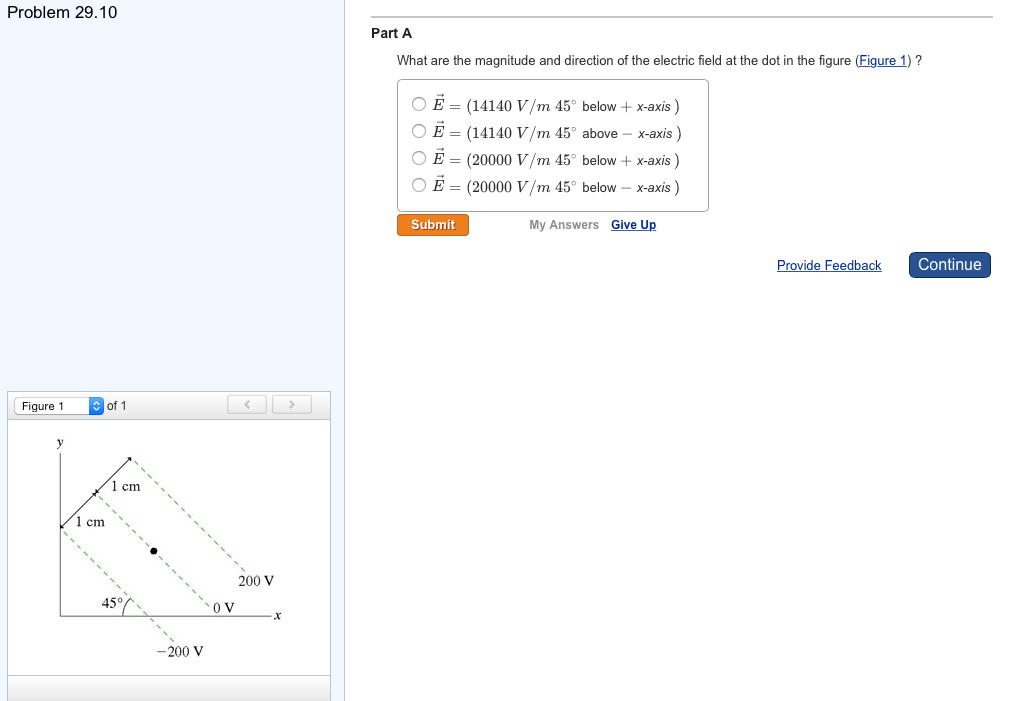Show the next figure with right arrow
This screenshot has height=701, width=1014.
pos(291,405)
